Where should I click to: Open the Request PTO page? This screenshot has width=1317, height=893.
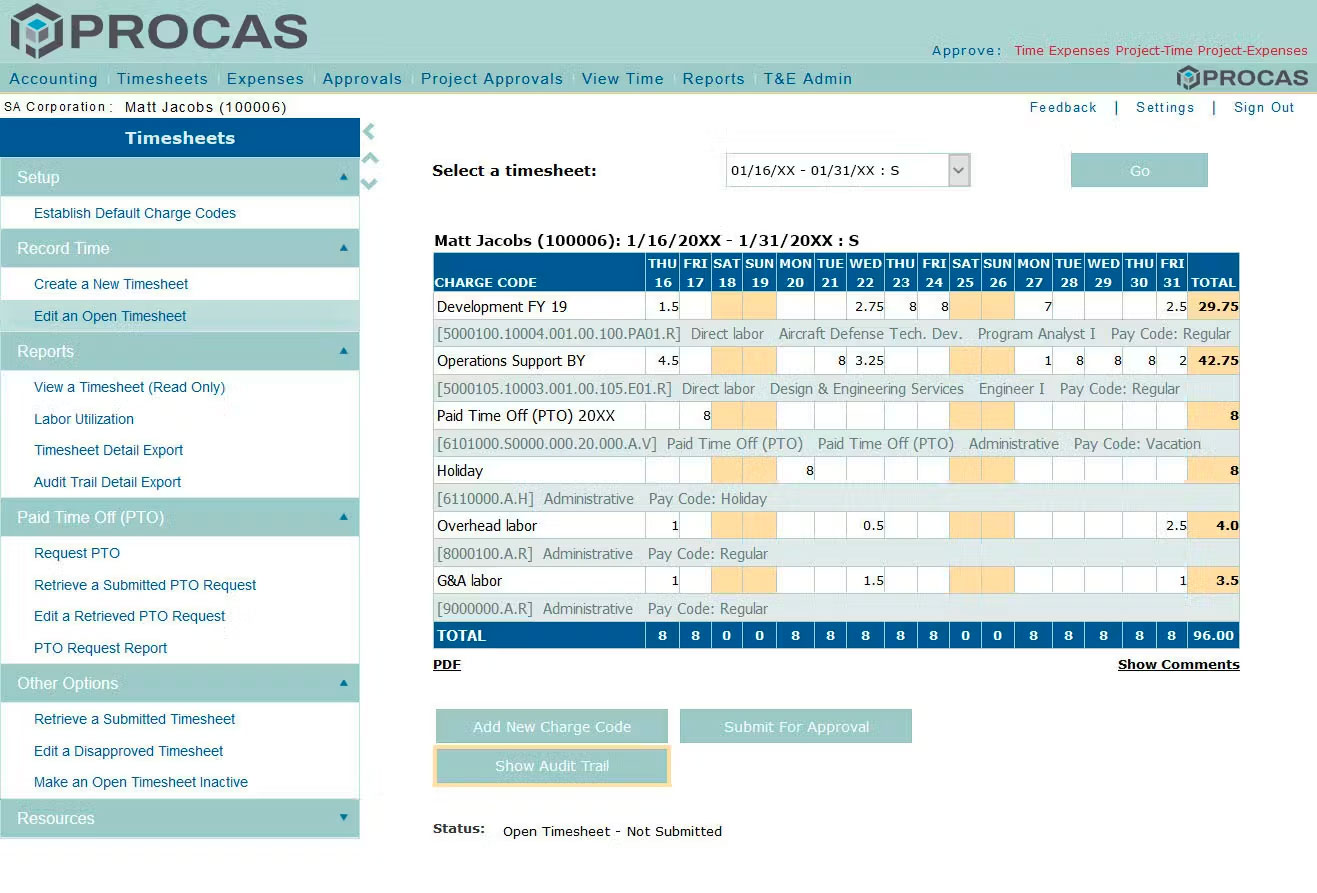coord(77,553)
